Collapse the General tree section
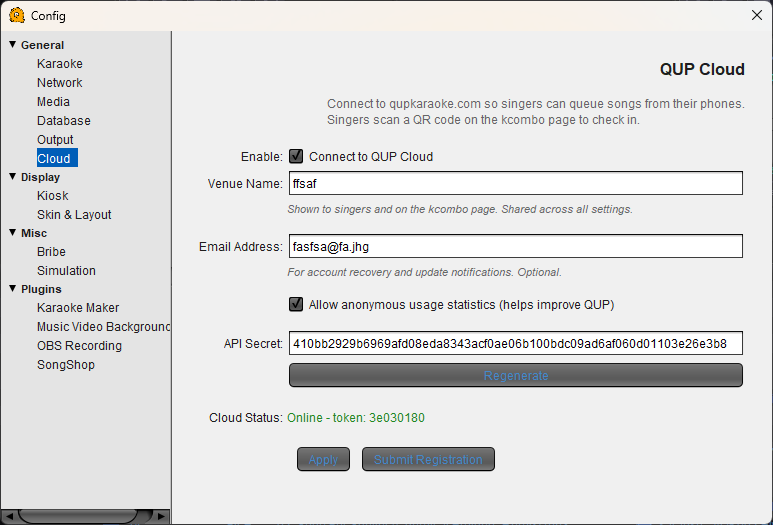 pyautogui.click(x=13, y=44)
